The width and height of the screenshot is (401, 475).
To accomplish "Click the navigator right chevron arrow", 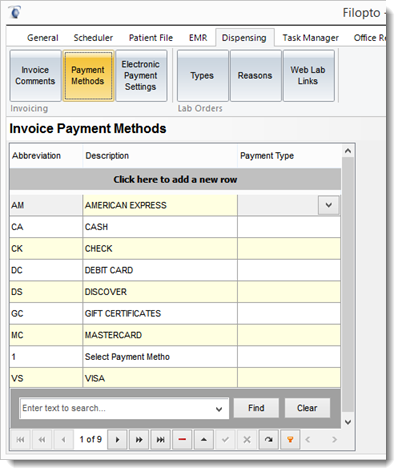I will coord(334,440).
